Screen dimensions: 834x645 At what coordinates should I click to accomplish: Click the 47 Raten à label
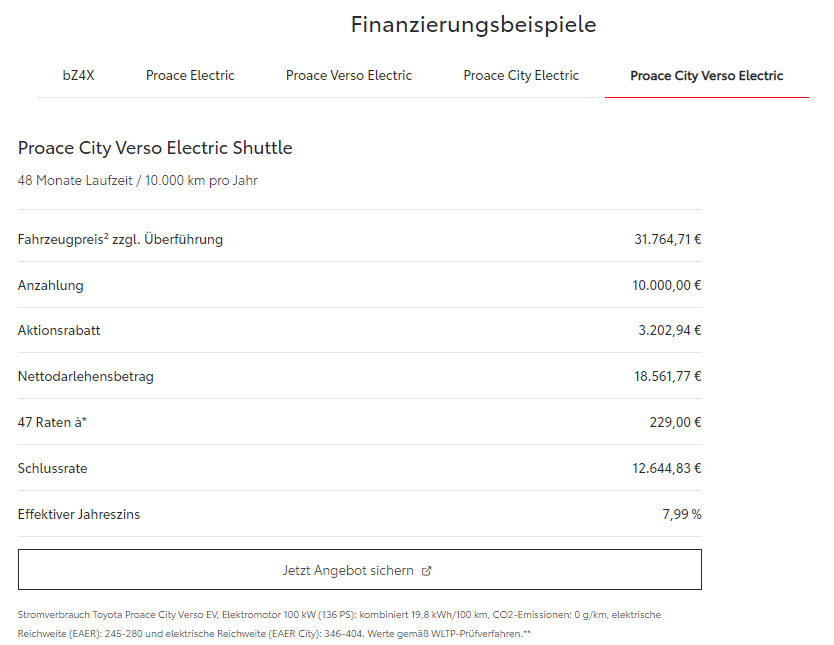(x=53, y=423)
